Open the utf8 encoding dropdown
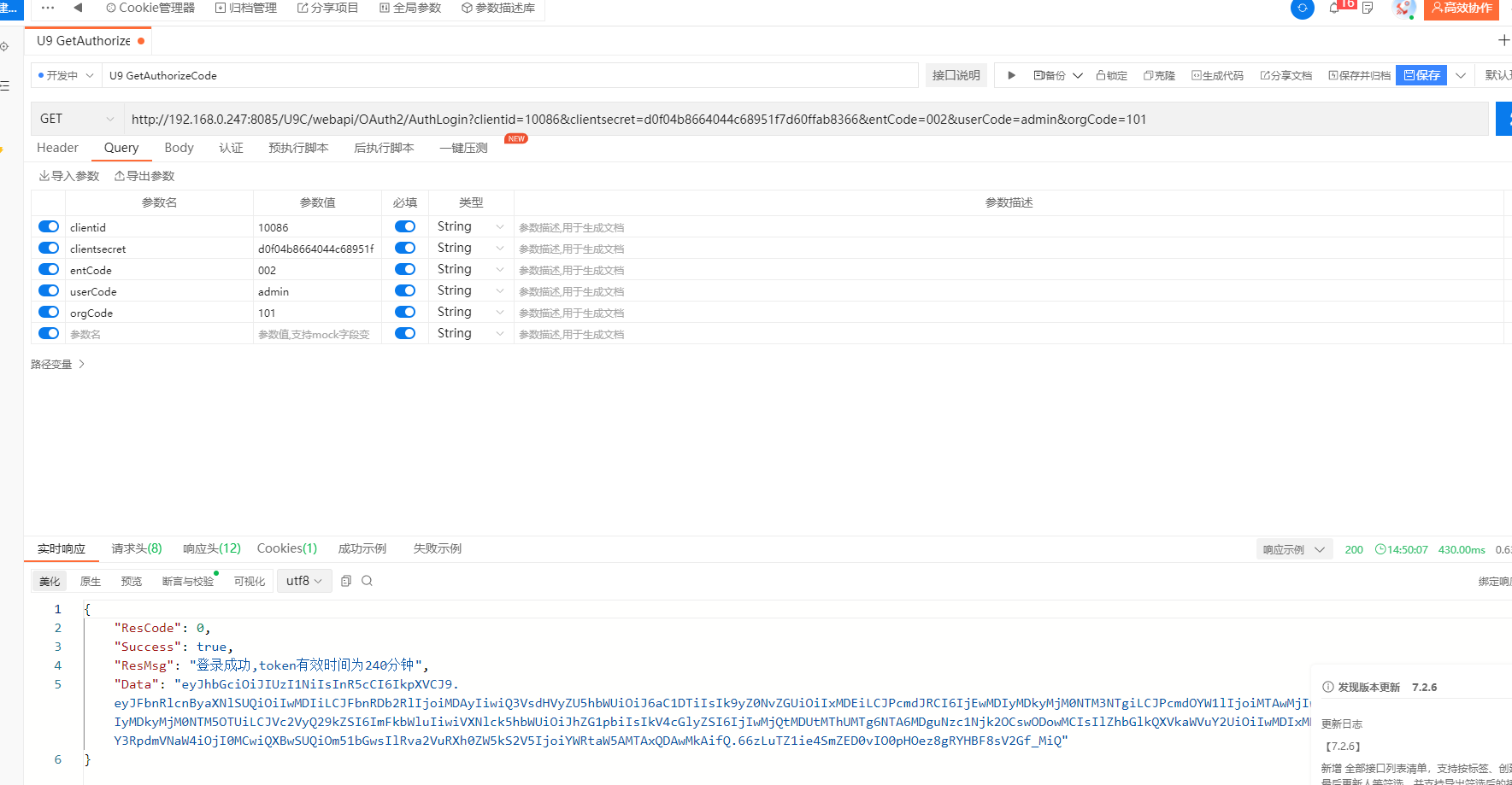1512x785 pixels. (x=304, y=581)
